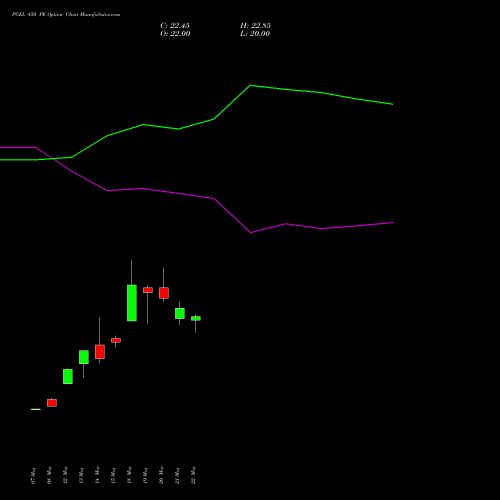
Task: Click the '20 May' date label
Action: click(161, 475)
